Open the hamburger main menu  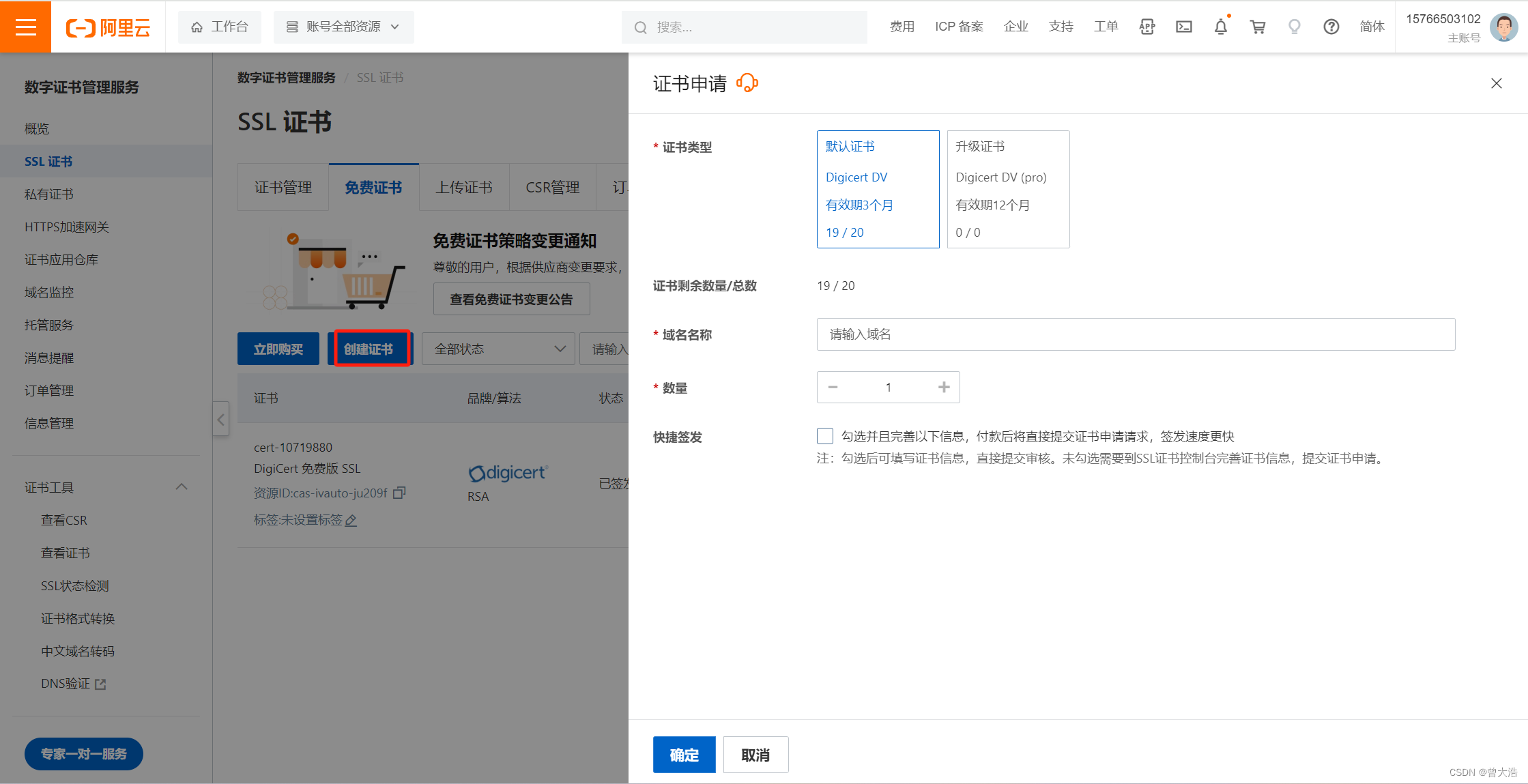tap(25, 27)
